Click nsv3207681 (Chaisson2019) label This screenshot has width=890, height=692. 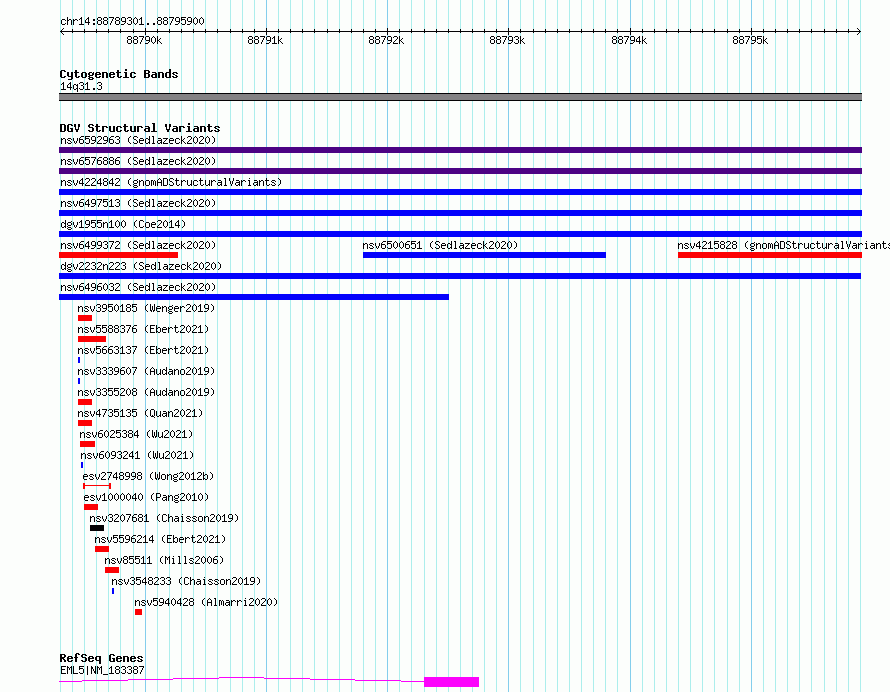(x=165, y=518)
